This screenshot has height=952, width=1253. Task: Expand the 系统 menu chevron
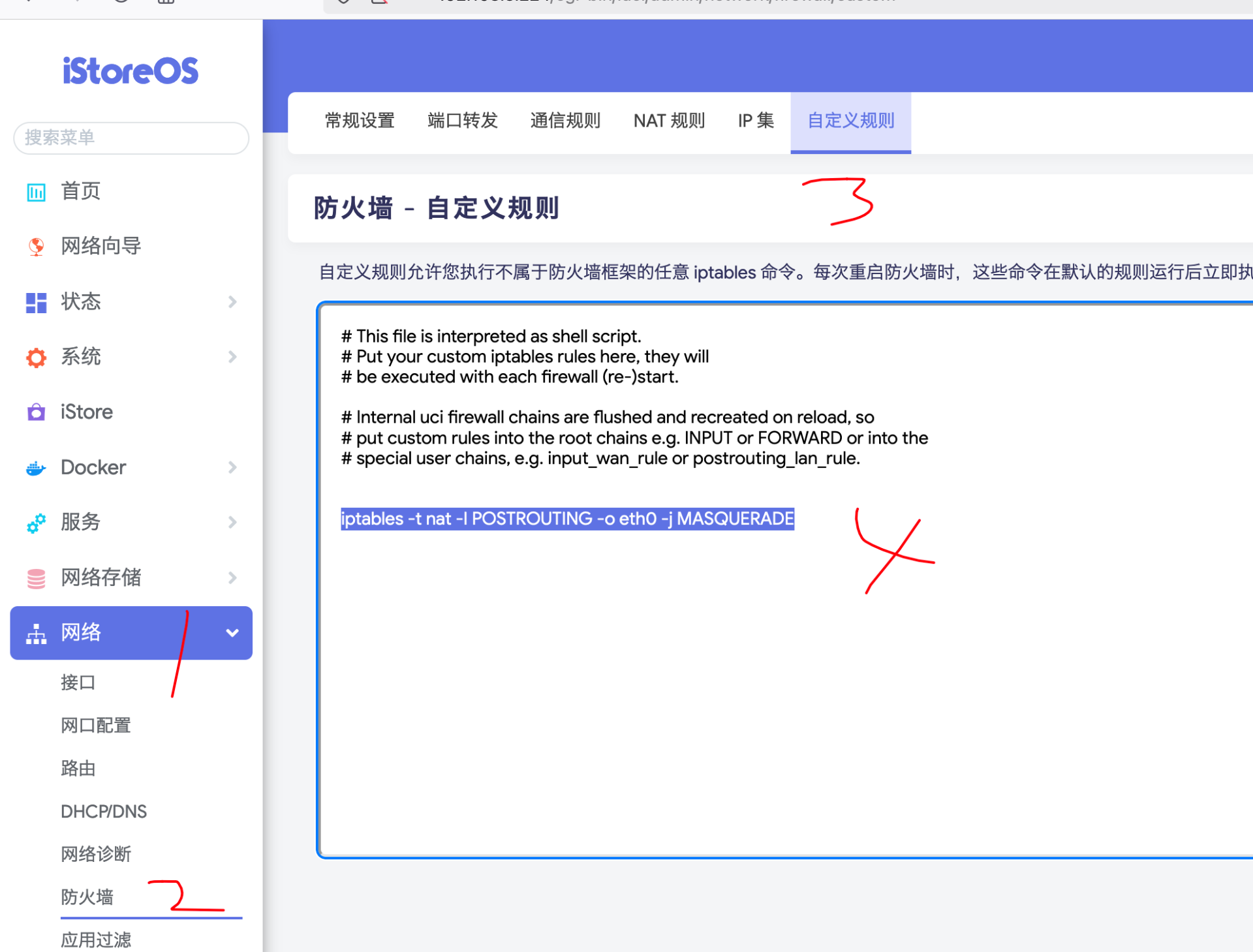tap(232, 356)
